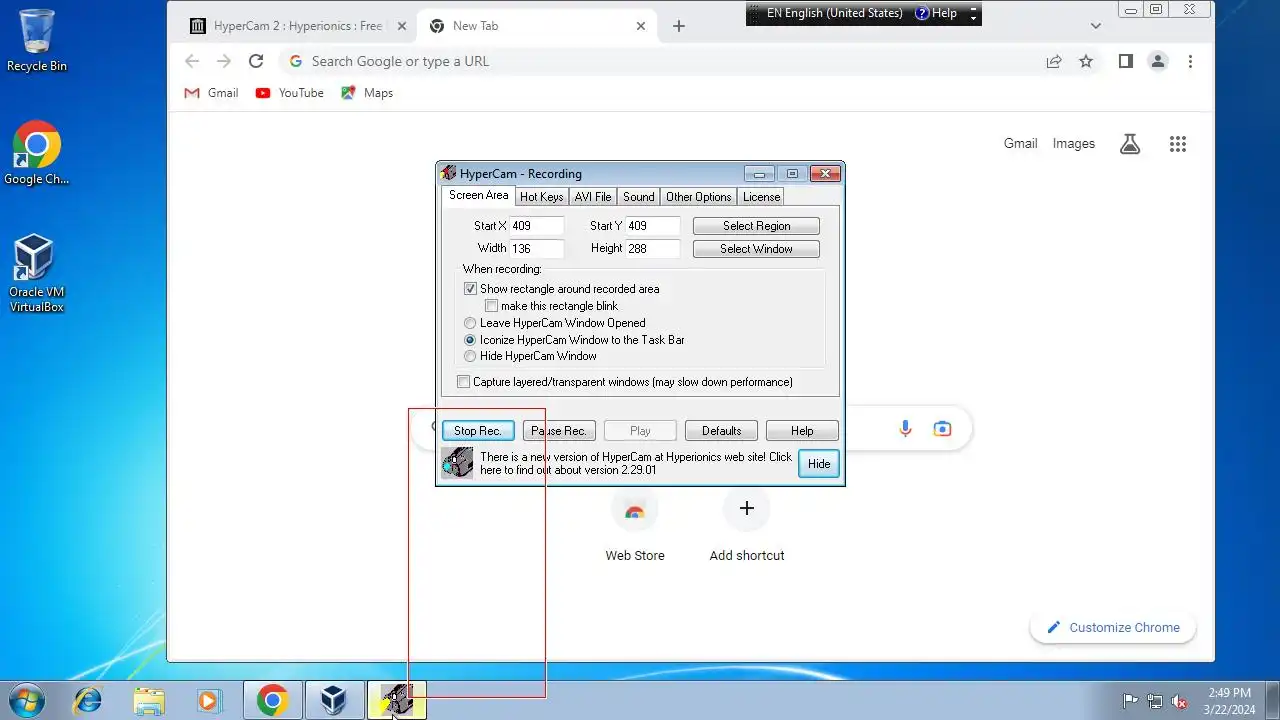Select Leave HyperCam Window Opened
Image resolution: width=1280 pixels, height=720 pixels.
point(470,323)
